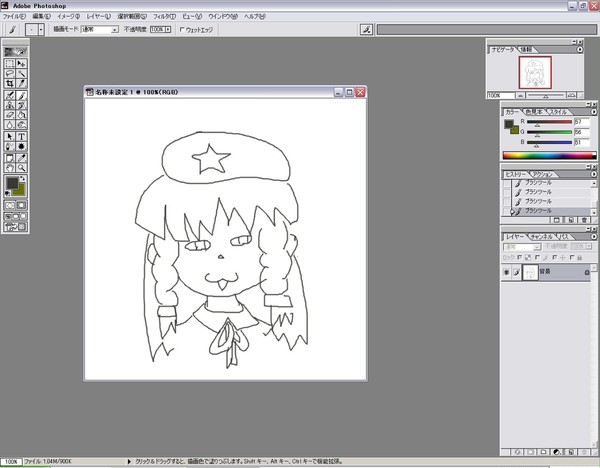The width and height of the screenshot is (600, 468).
Task: Select the Eraser tool
Action: tap(10, 115)
